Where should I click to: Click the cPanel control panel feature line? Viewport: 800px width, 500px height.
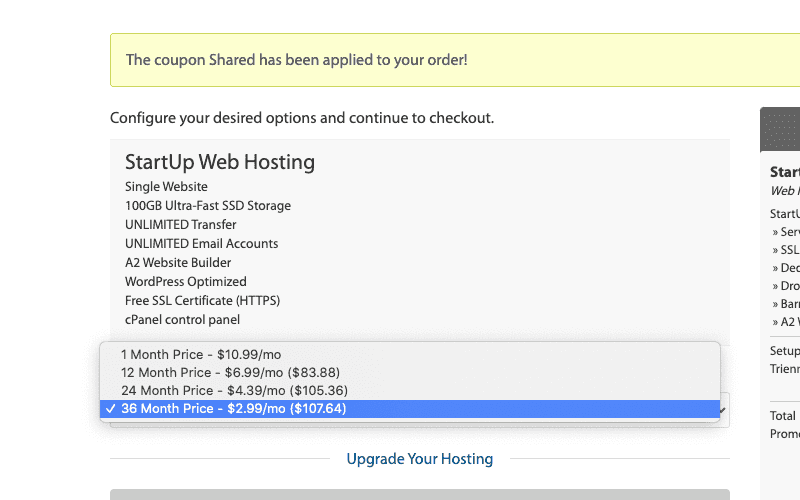click(x=182, y=320)
